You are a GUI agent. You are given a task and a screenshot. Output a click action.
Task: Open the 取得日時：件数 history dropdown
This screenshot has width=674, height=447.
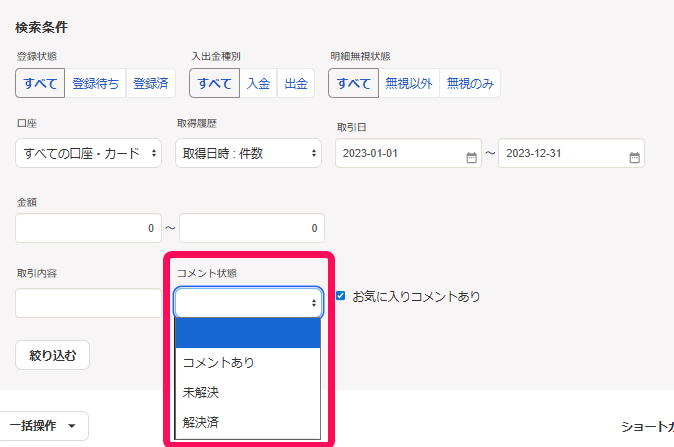point(248,153)
